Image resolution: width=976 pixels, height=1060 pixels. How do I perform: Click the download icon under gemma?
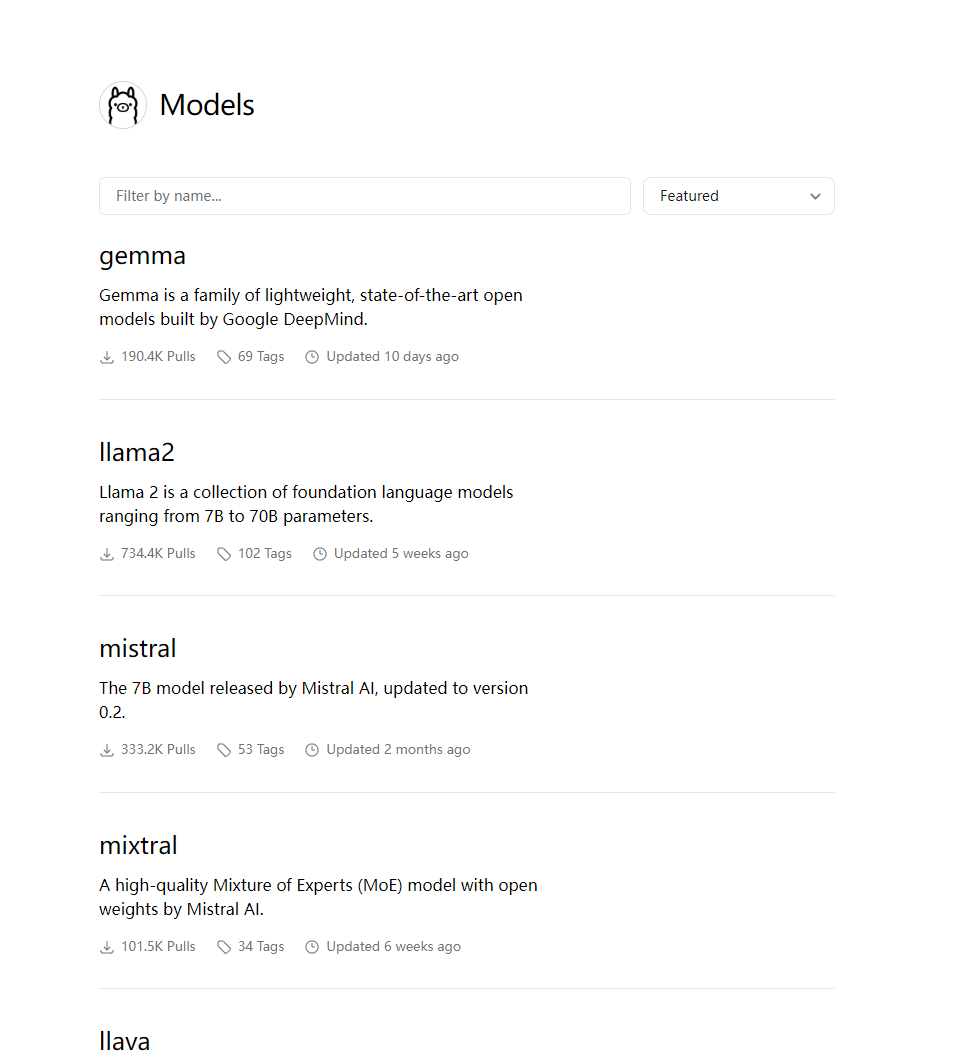tap(107, 357)
